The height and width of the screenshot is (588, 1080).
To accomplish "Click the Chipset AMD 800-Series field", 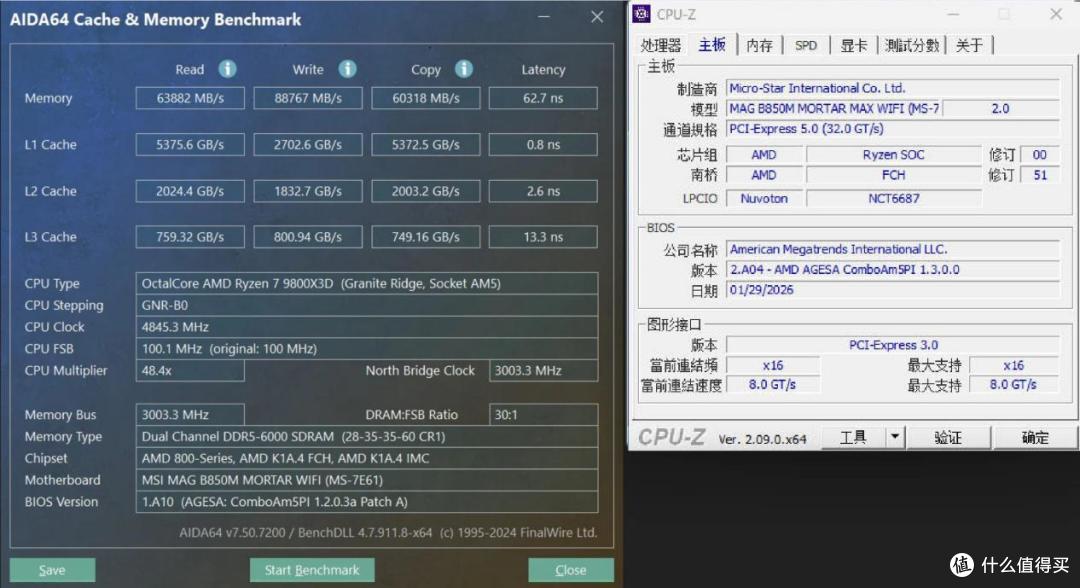I will tap(367, 458).
